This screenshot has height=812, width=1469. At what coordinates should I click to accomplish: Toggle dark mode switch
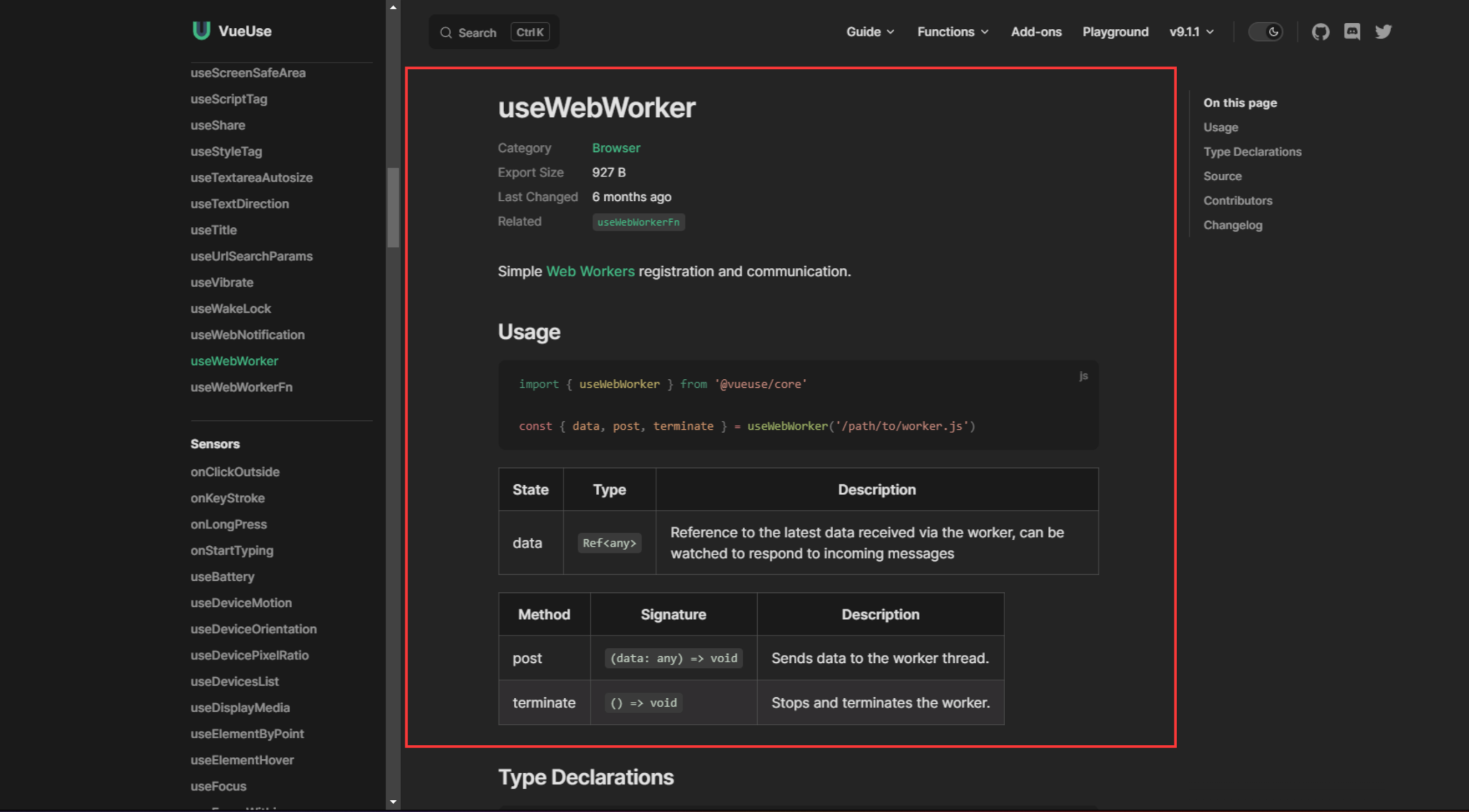(1265, 32)
